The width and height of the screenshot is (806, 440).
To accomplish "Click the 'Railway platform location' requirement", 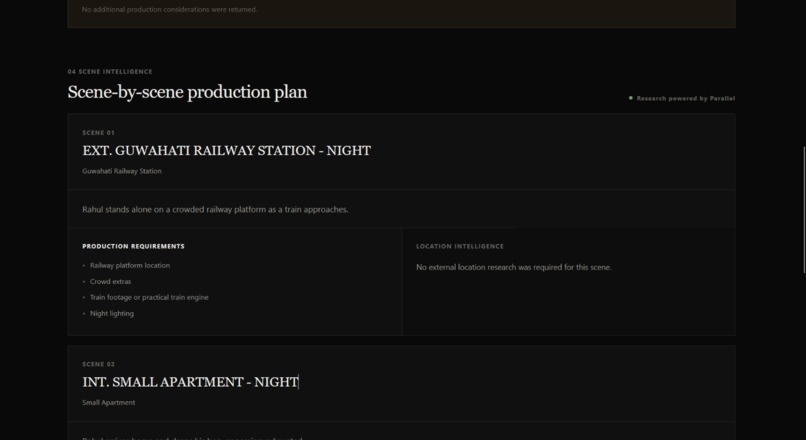I will (130, 265).
